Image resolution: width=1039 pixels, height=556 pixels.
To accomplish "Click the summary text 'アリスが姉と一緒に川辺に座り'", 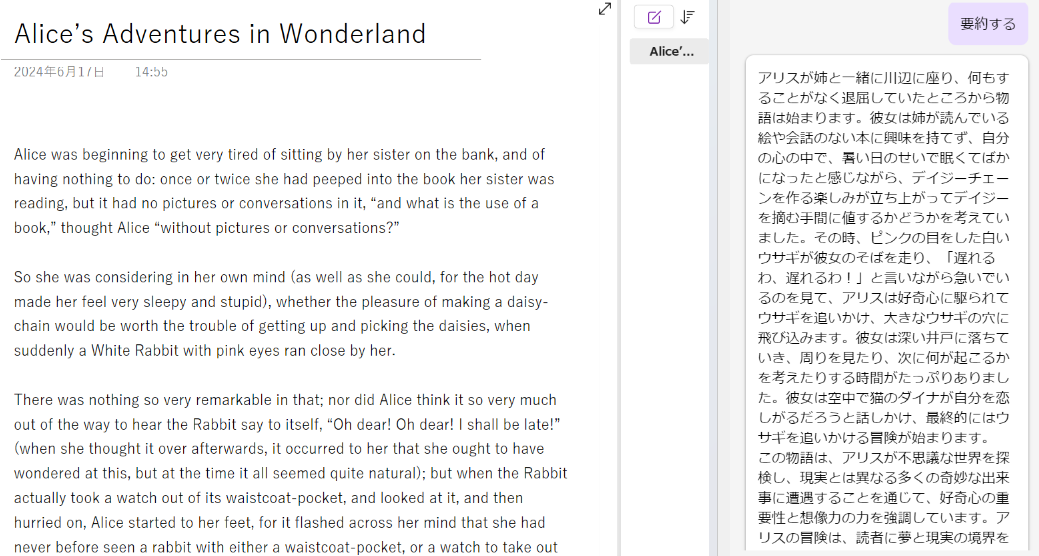I will (x=856, y=78).
